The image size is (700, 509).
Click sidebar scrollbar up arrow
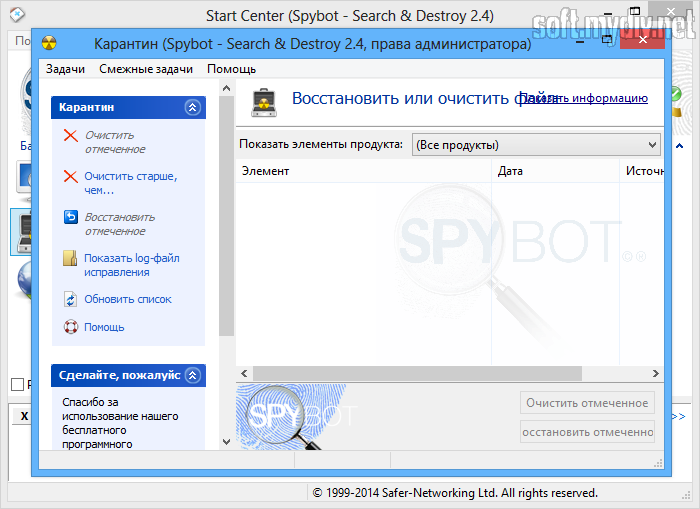[226, 88]
